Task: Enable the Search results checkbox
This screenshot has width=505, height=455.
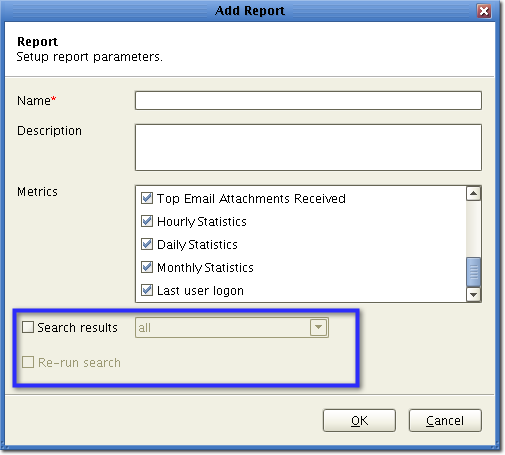Action: 28,327
